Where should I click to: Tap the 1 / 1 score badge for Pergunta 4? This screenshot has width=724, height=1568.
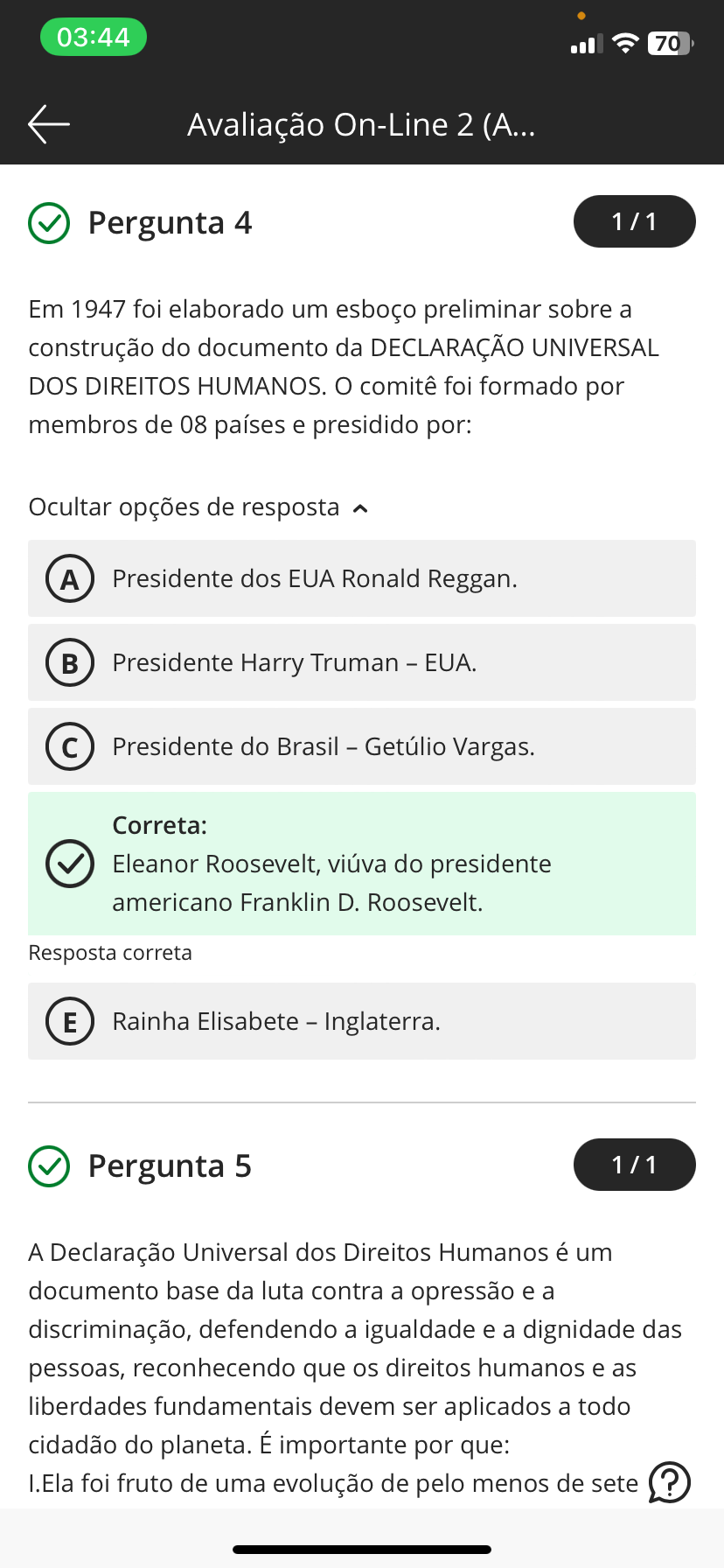pyautogui.click(x=634, y=221)
